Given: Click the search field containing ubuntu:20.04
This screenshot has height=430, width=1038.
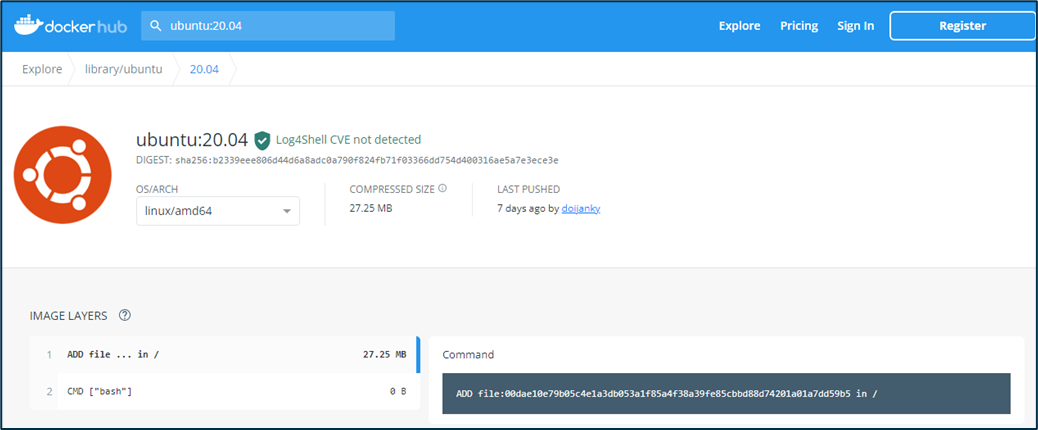Looking at the screenshot, I should click(x=268, y=26).
